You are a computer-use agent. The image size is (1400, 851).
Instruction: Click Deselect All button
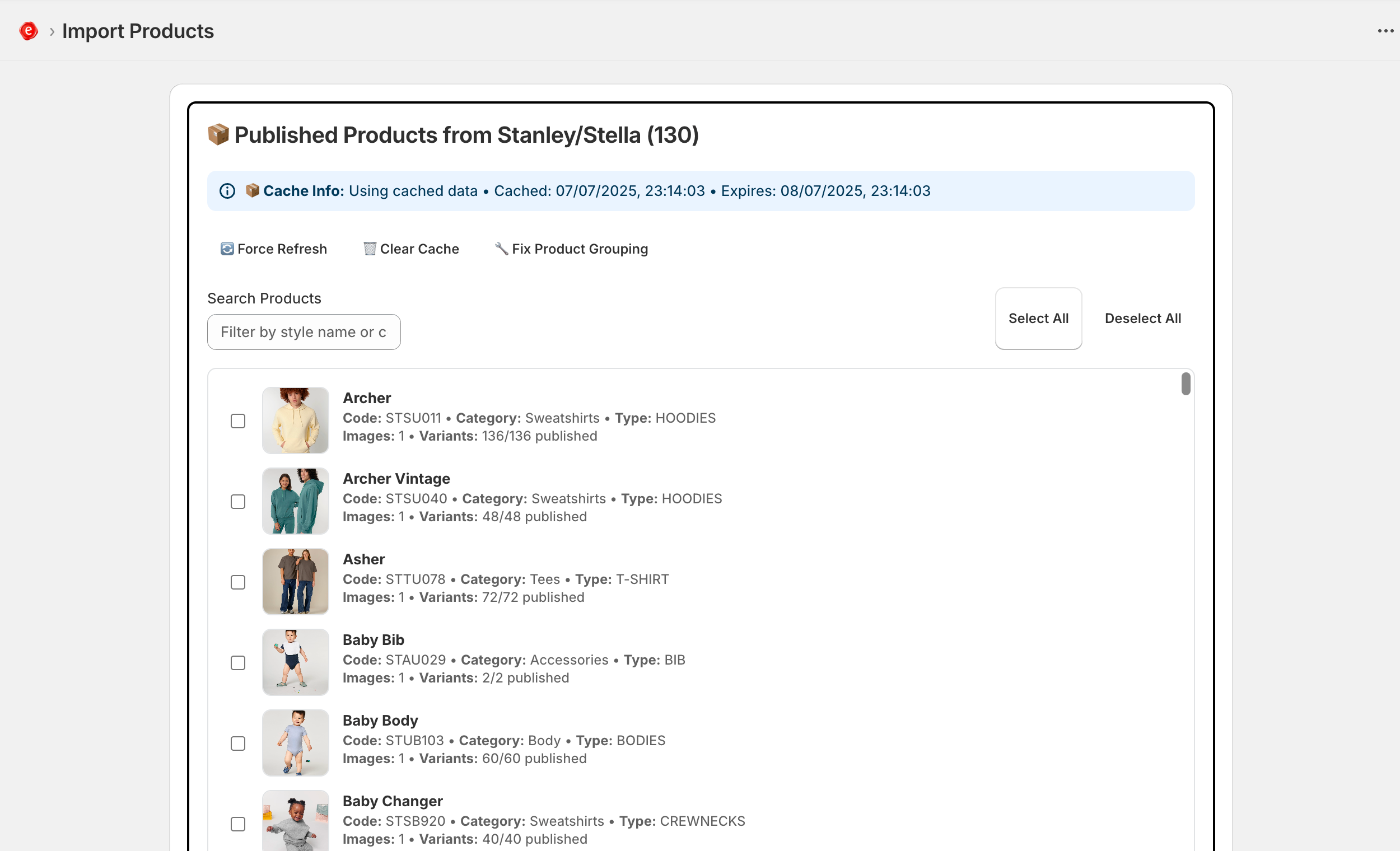(1142, 318)
